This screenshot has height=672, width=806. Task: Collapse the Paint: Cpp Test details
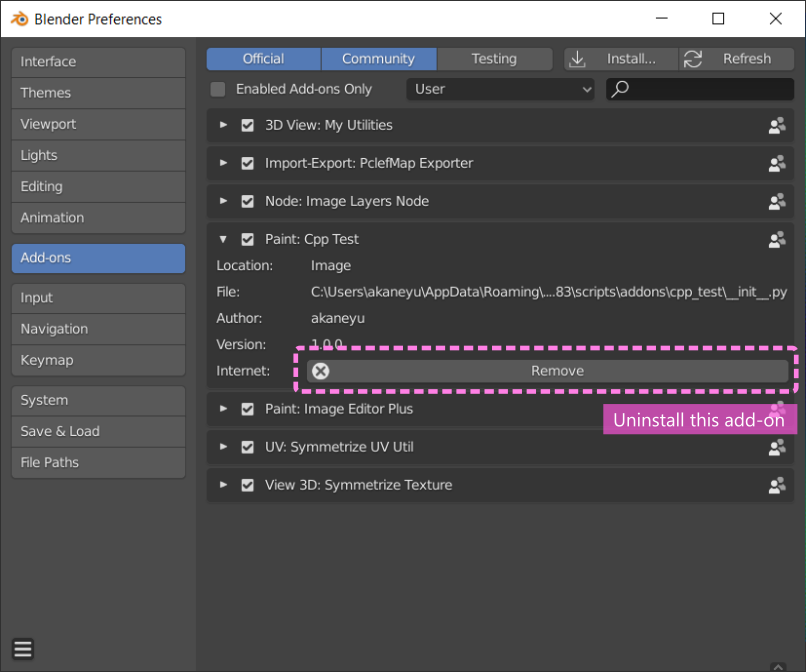[223, 239]
